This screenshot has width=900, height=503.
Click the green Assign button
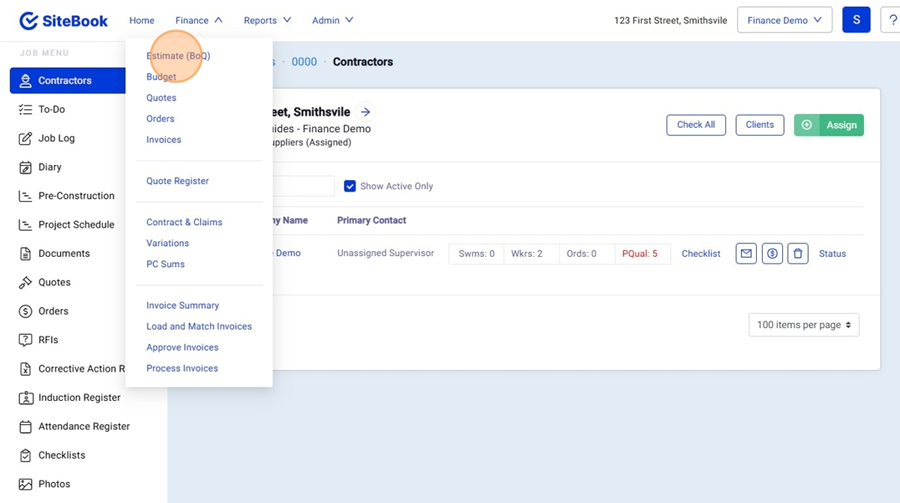[x=829, y=125]
